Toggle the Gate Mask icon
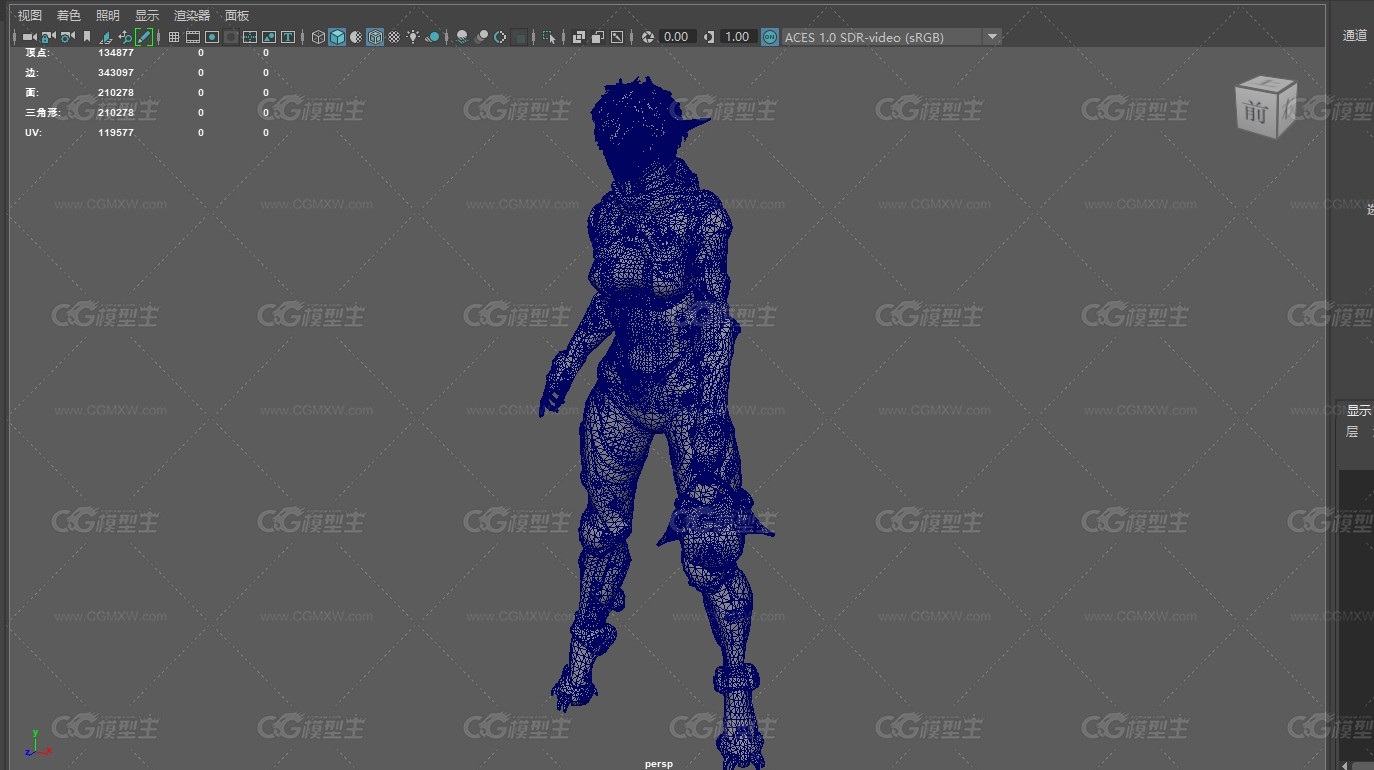The height and width of the screenshot is (770, 1374). click(x=231, y=37)
